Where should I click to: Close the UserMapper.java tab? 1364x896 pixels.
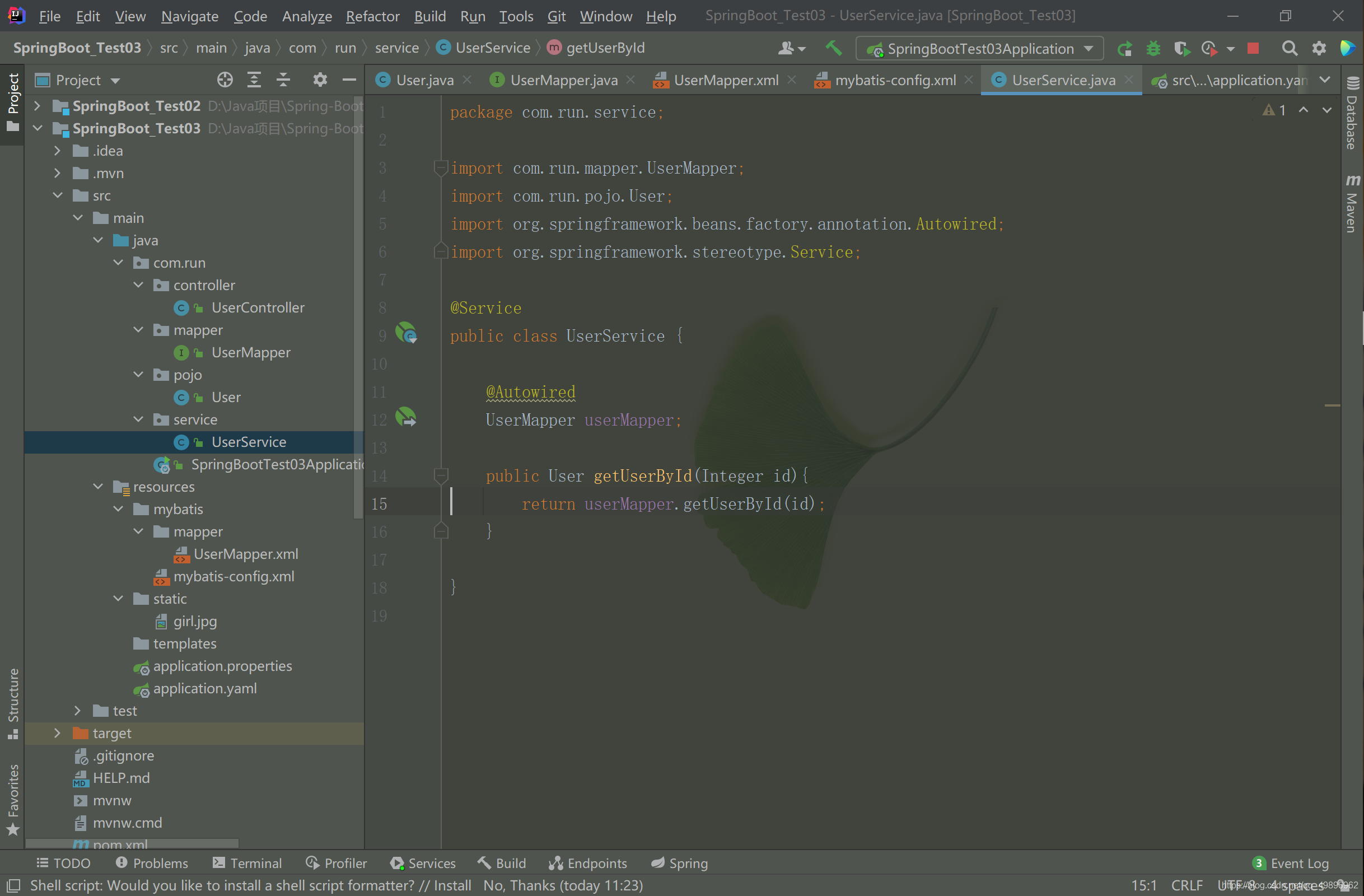pos(631,80)
